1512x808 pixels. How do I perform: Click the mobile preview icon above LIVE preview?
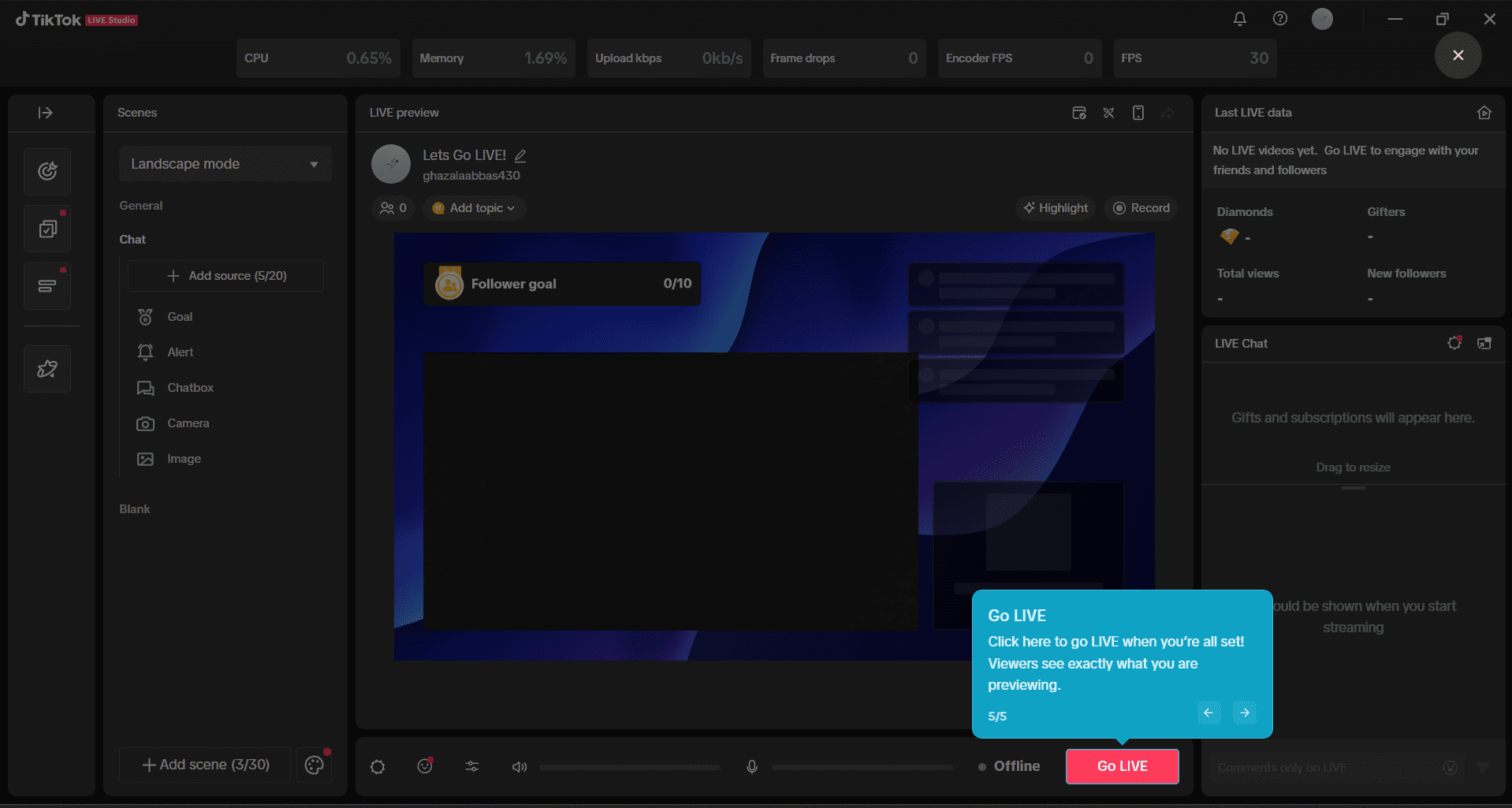pyautogui.click(x=1138, y=113)
